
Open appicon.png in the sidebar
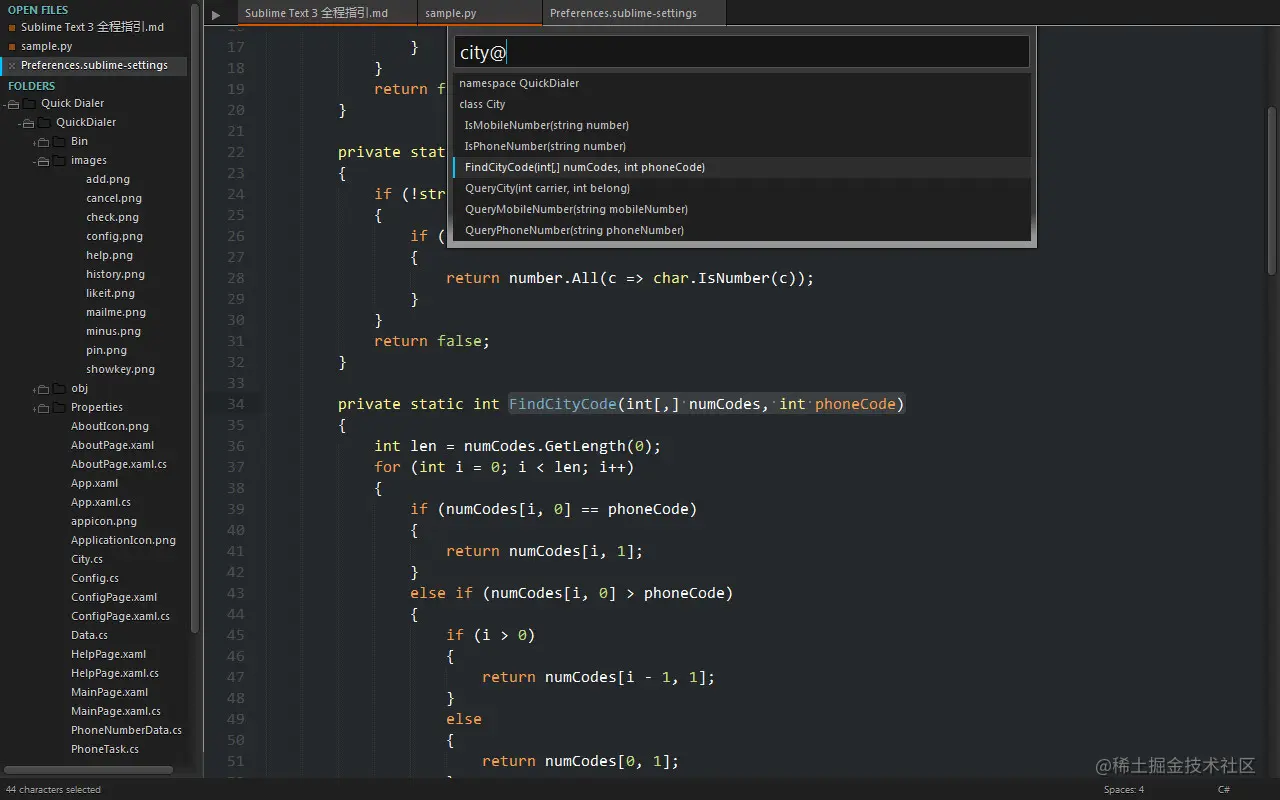tap(104, 521)
